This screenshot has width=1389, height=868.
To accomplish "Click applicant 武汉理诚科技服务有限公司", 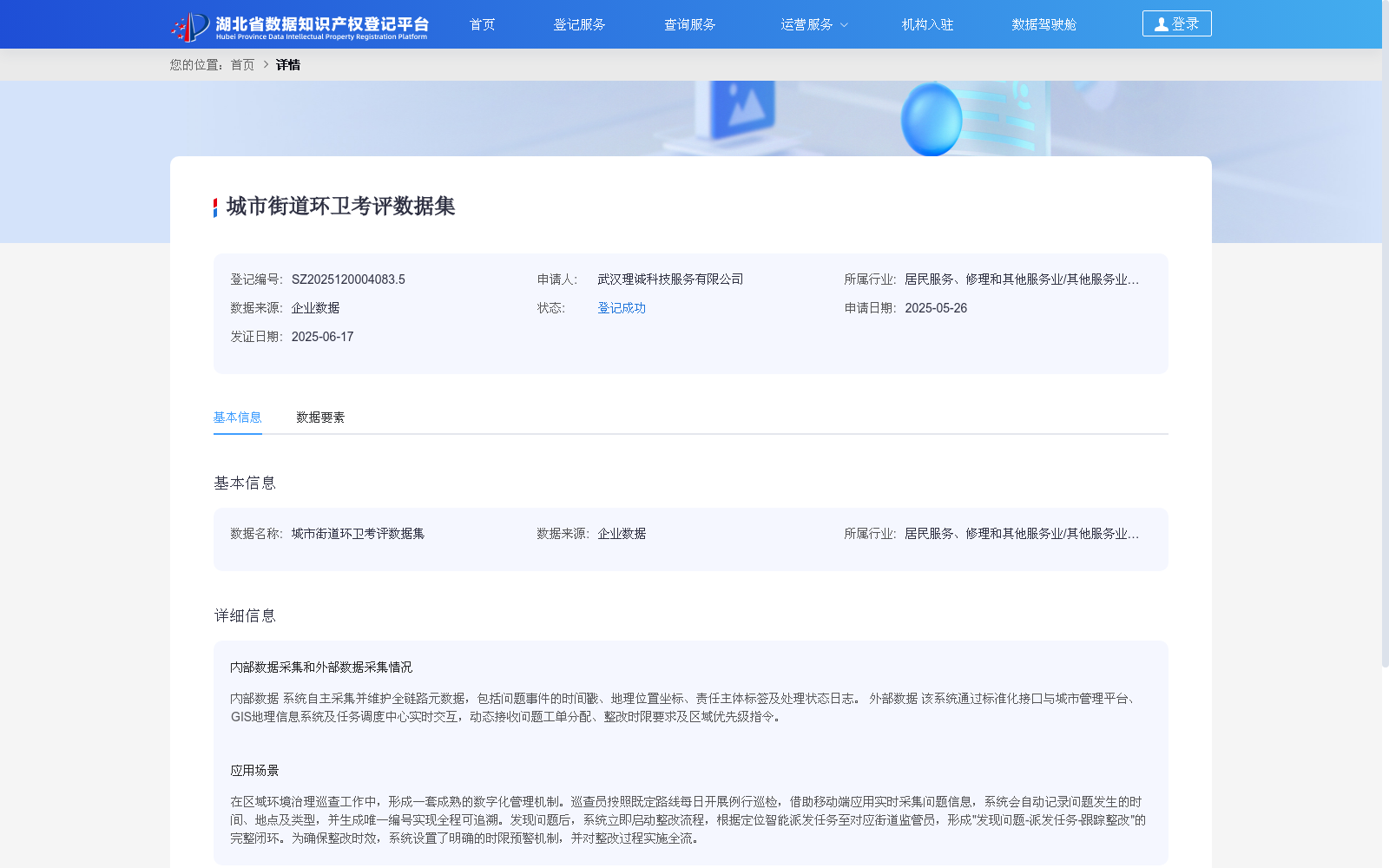I will (x=670, y=279).
